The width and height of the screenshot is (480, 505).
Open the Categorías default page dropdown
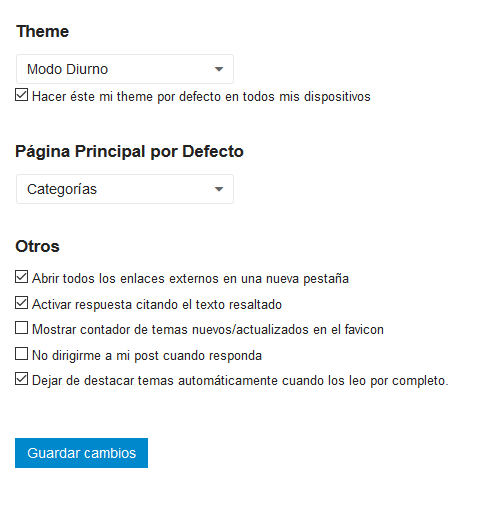click(125, 189)
